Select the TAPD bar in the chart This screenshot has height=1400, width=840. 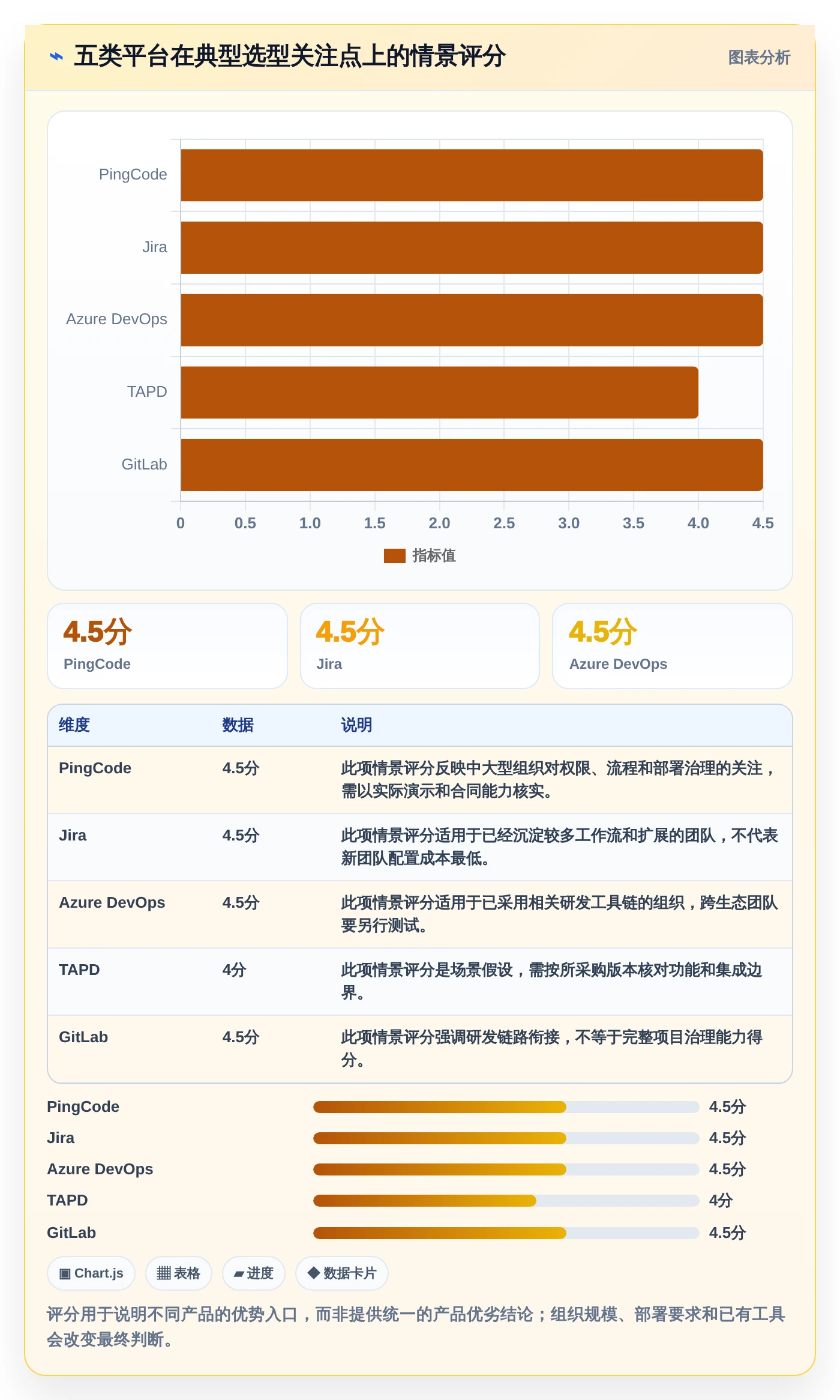pyautogui.click(x=439, y=393)
